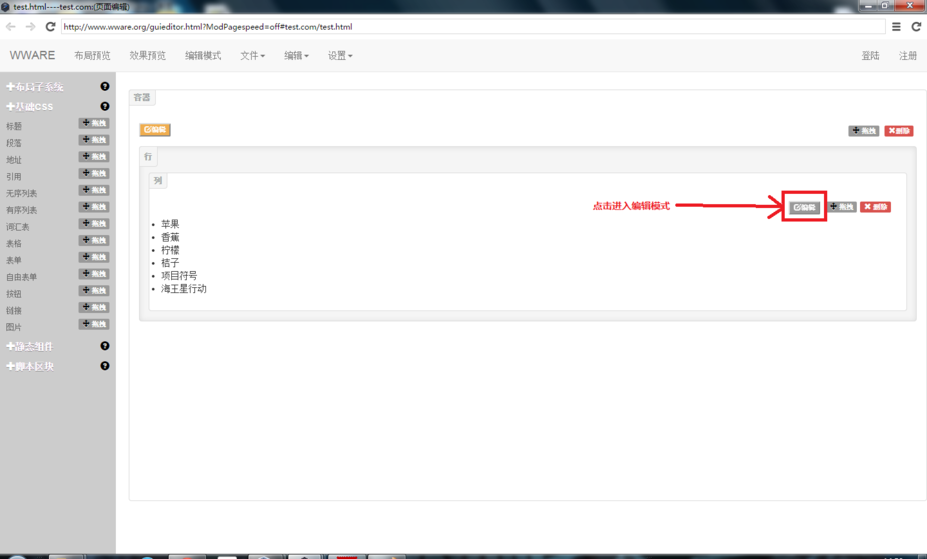Click the 拖拽 drag handle for 链接
This screenshot has height=559, width=927.
94,307
